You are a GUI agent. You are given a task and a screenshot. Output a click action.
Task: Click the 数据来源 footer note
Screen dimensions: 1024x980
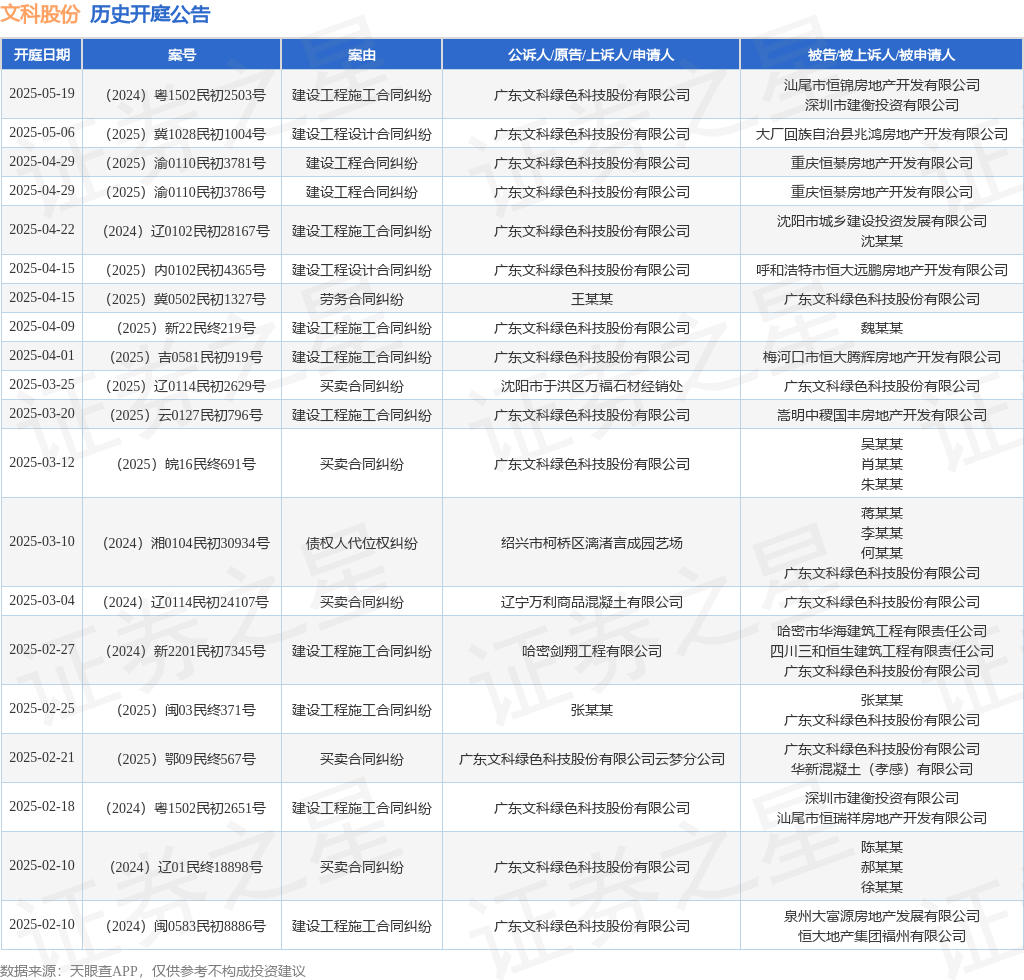tap(153, 971)
